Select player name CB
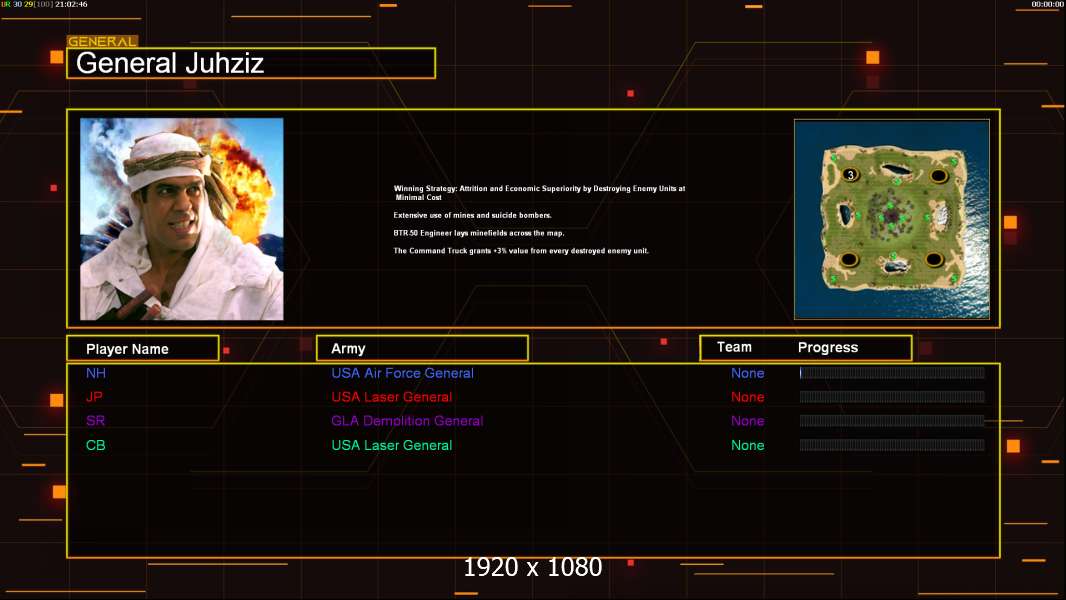Screen dimensions: 1066x600 tap(95, 445)
